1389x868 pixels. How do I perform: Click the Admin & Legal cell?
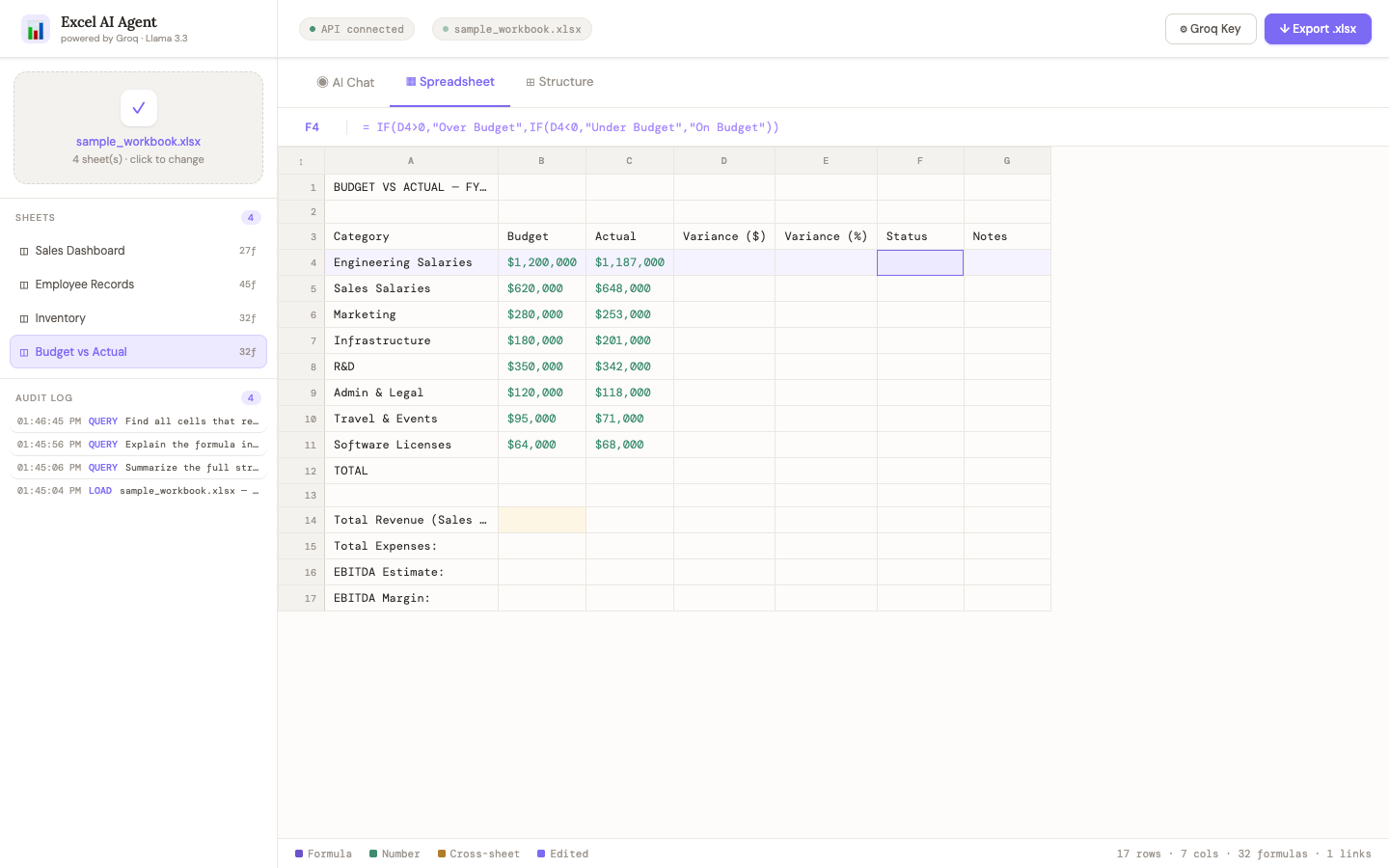(x=411, y=393)
